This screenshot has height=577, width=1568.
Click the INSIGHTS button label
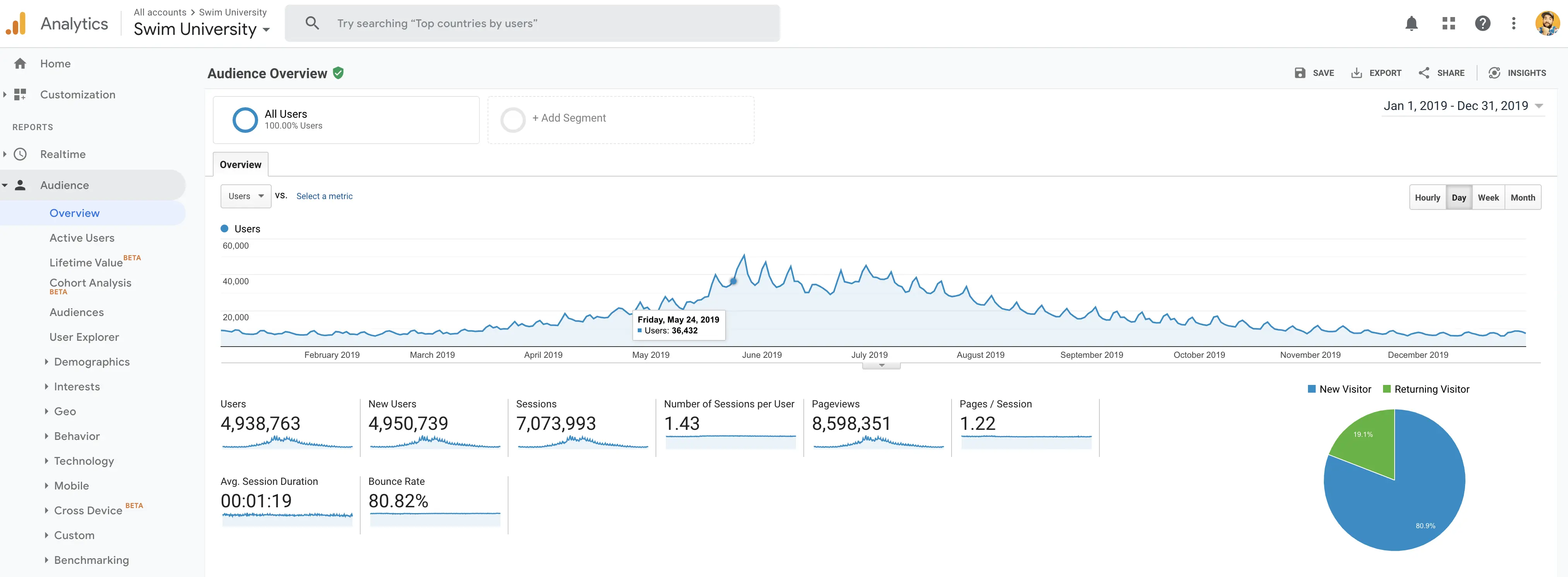click(1527, 72)
